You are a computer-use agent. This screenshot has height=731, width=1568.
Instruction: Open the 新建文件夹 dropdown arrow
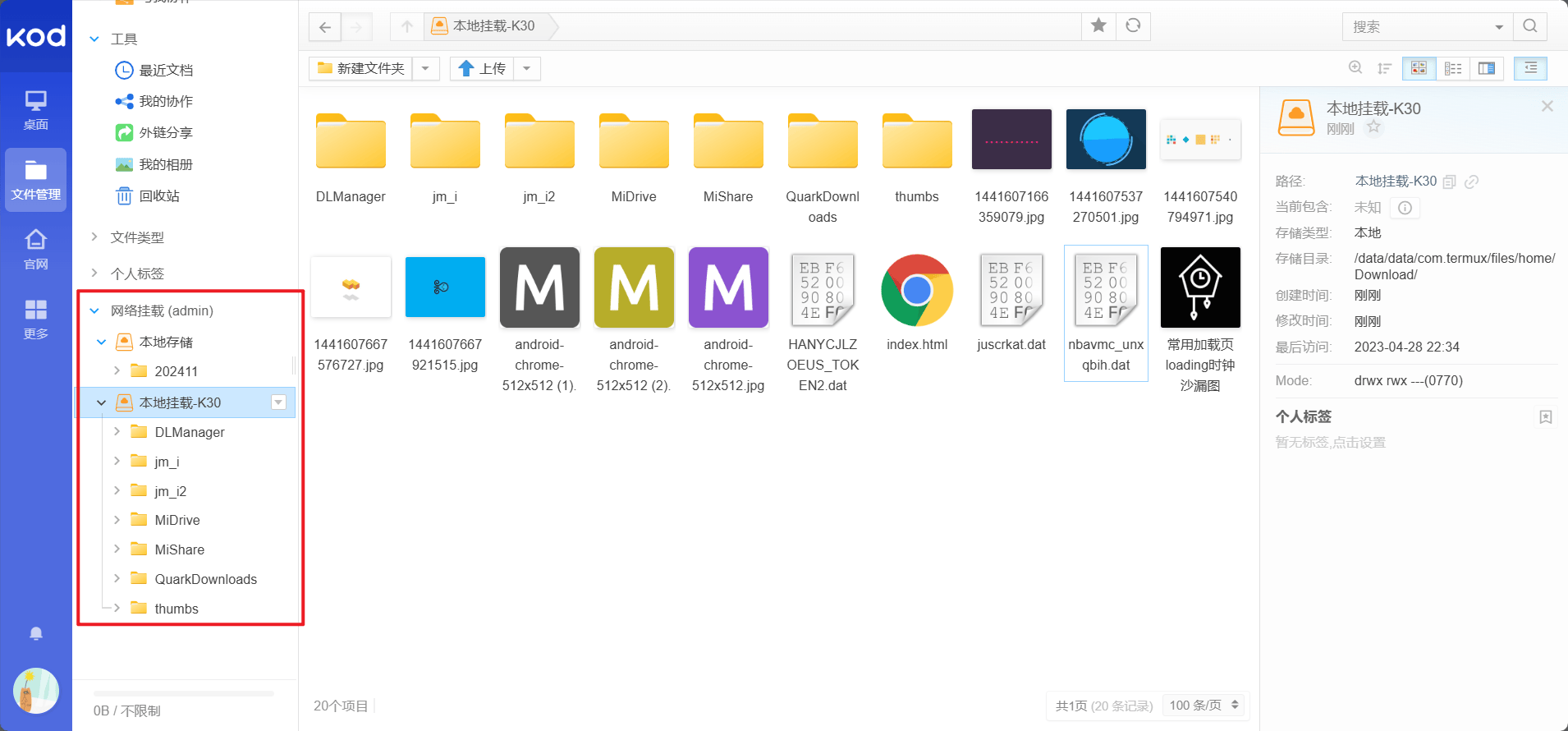[x=425, y=68]
